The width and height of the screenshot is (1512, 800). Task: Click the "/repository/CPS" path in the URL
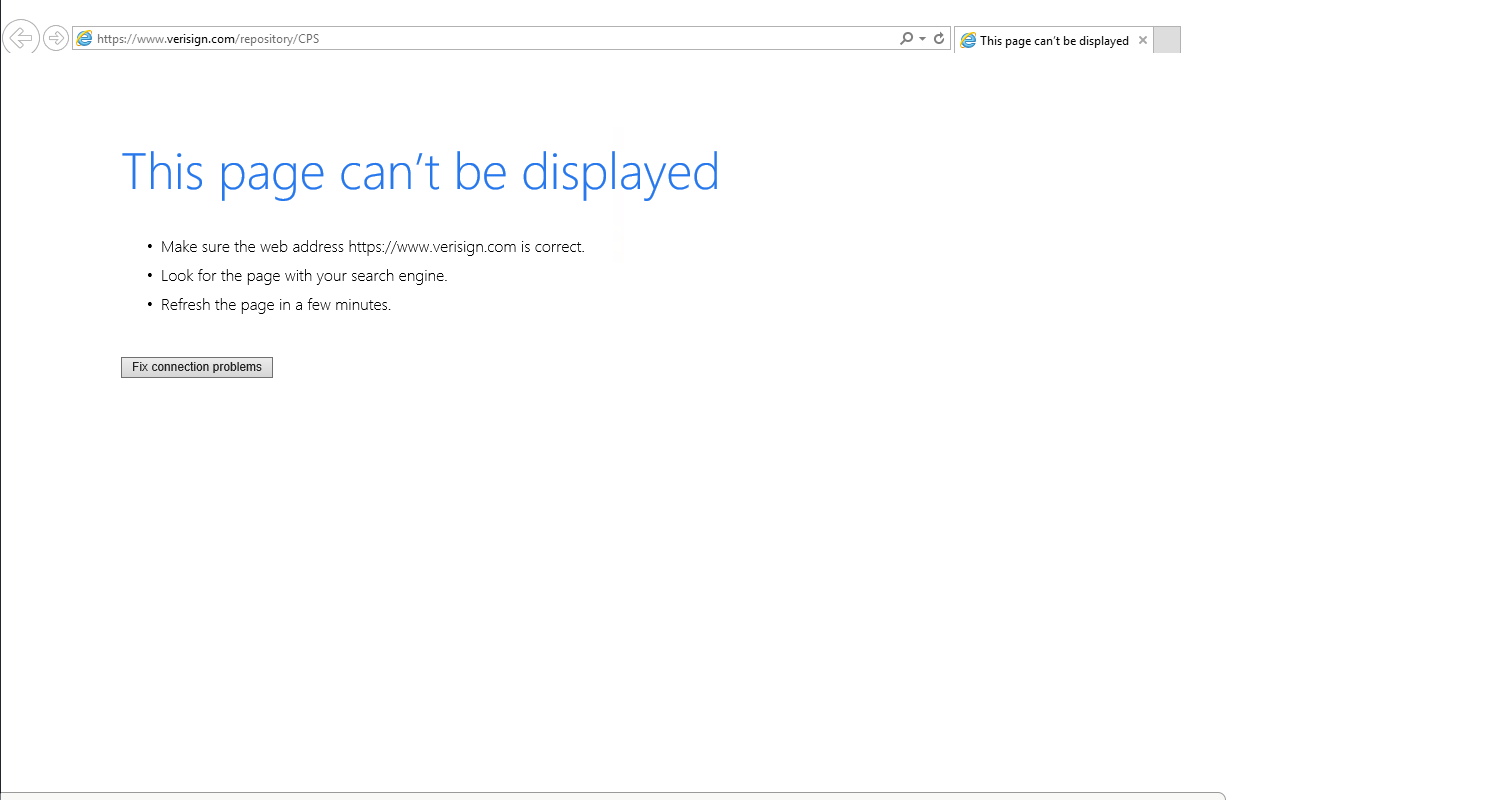278,39
